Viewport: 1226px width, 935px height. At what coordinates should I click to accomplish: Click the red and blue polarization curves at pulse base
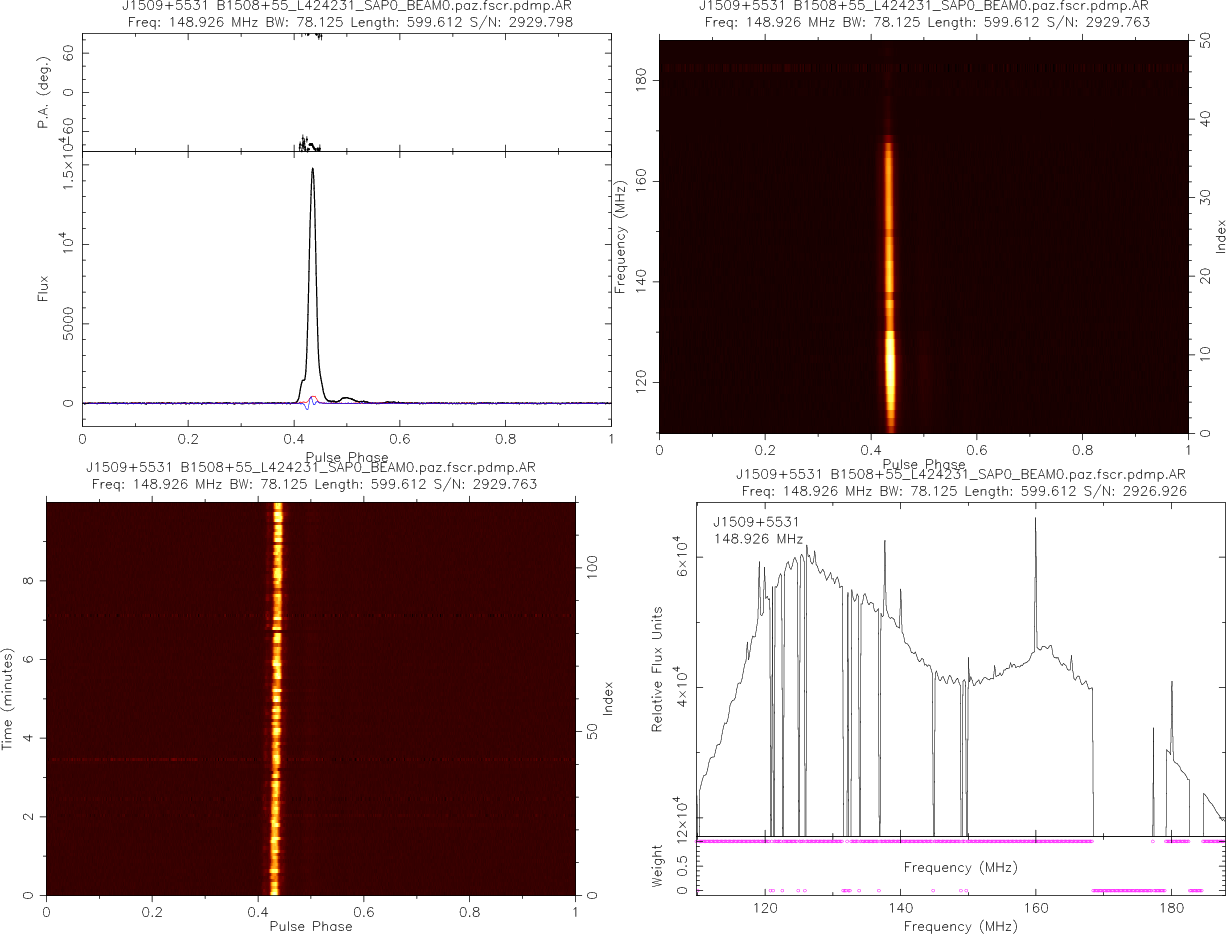[x=311, y=402]
